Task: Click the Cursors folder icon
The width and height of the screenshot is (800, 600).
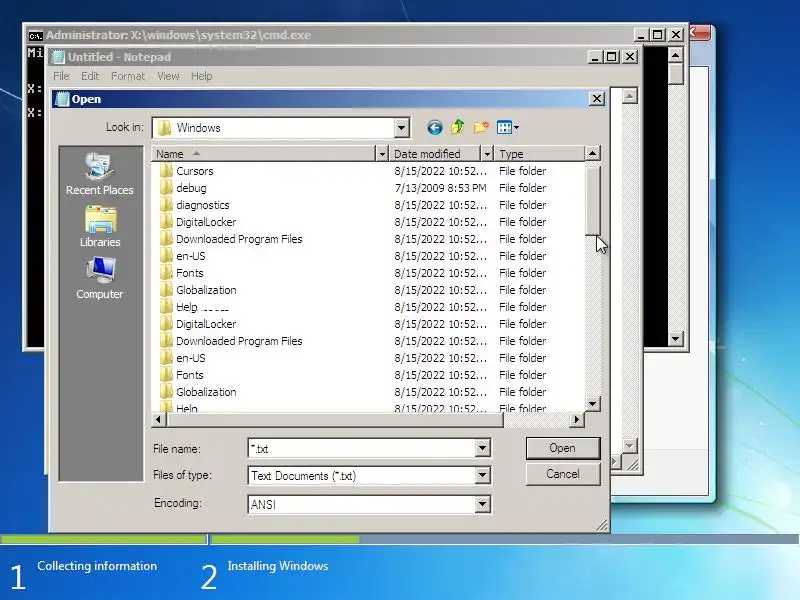Action: click(x=166, y=171)
